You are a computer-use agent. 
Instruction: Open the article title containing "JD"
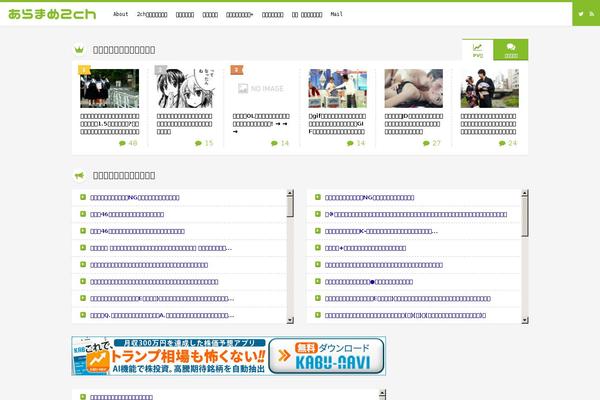[414, 124]
